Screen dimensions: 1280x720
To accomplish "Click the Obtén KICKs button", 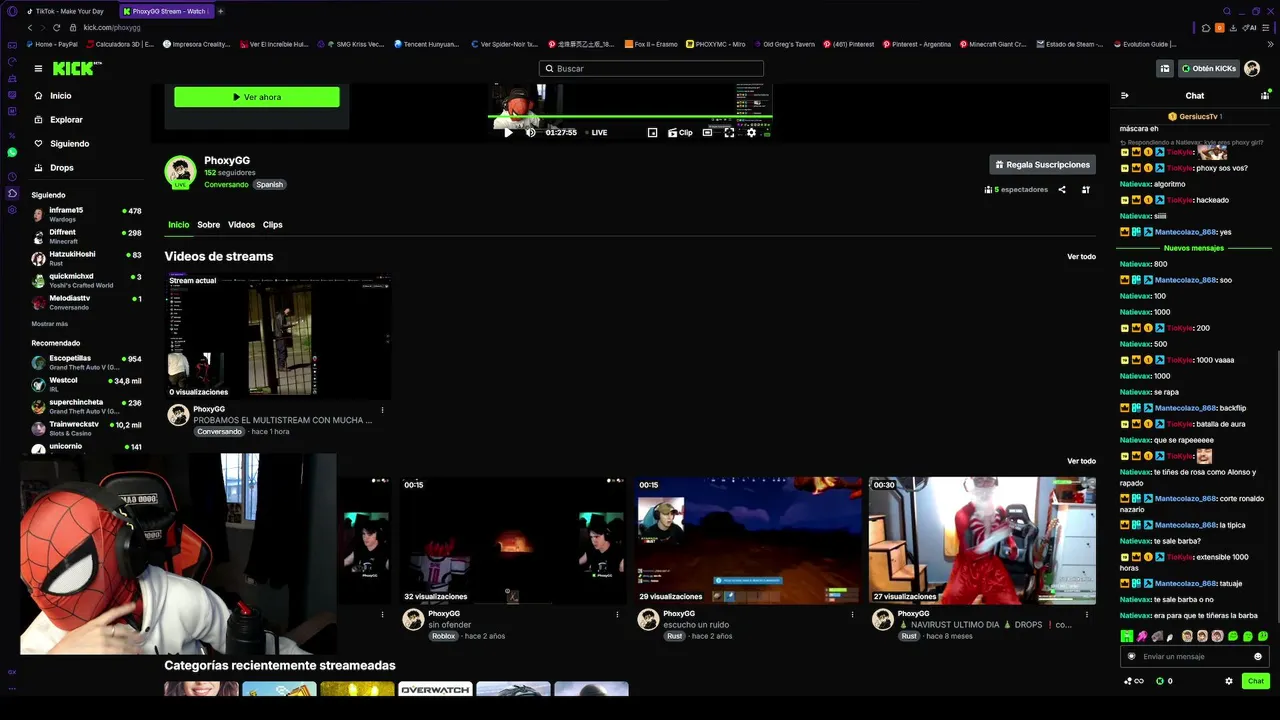I will click(x=1209, y=69).
